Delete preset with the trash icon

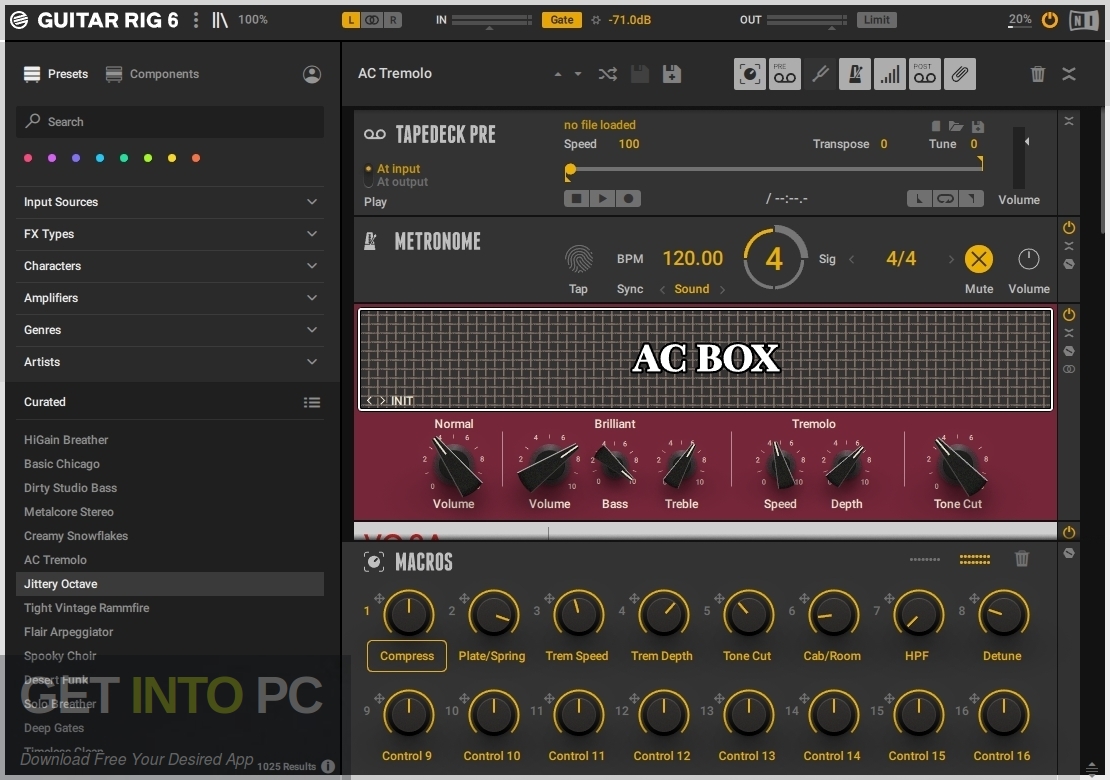(x=1038, y=73)
